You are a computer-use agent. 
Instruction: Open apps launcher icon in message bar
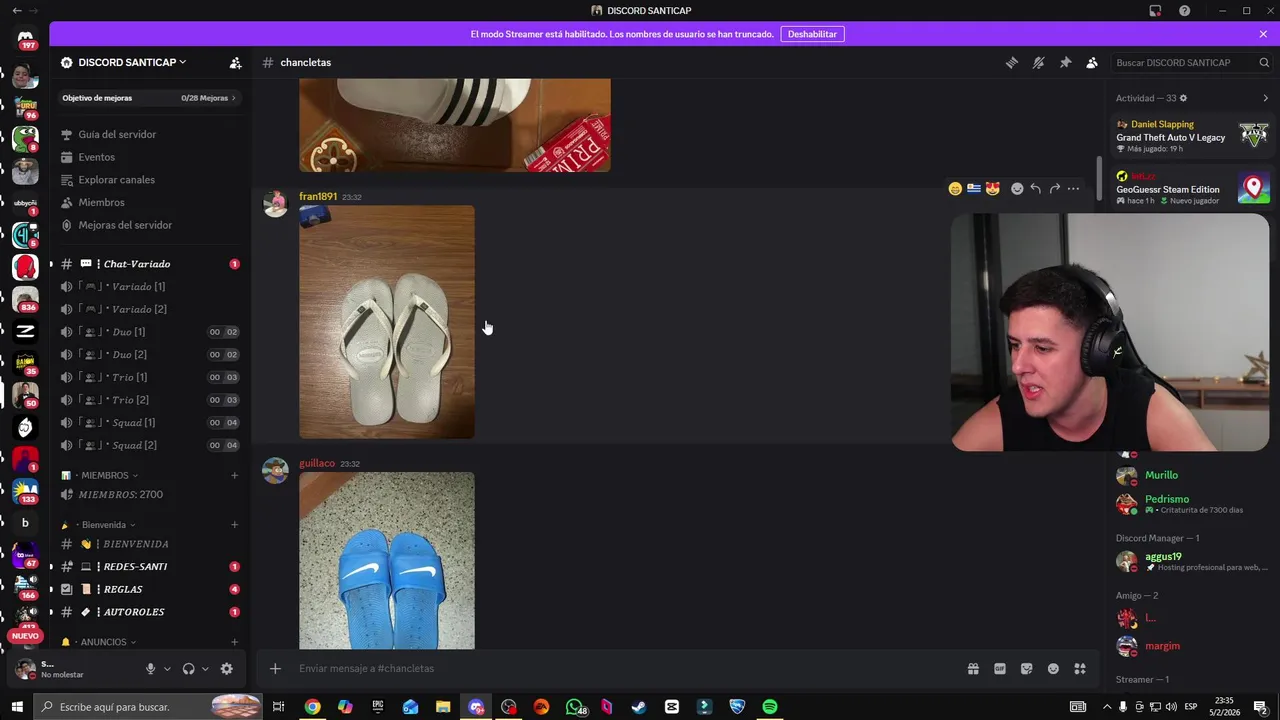[x=1080, y=668]
